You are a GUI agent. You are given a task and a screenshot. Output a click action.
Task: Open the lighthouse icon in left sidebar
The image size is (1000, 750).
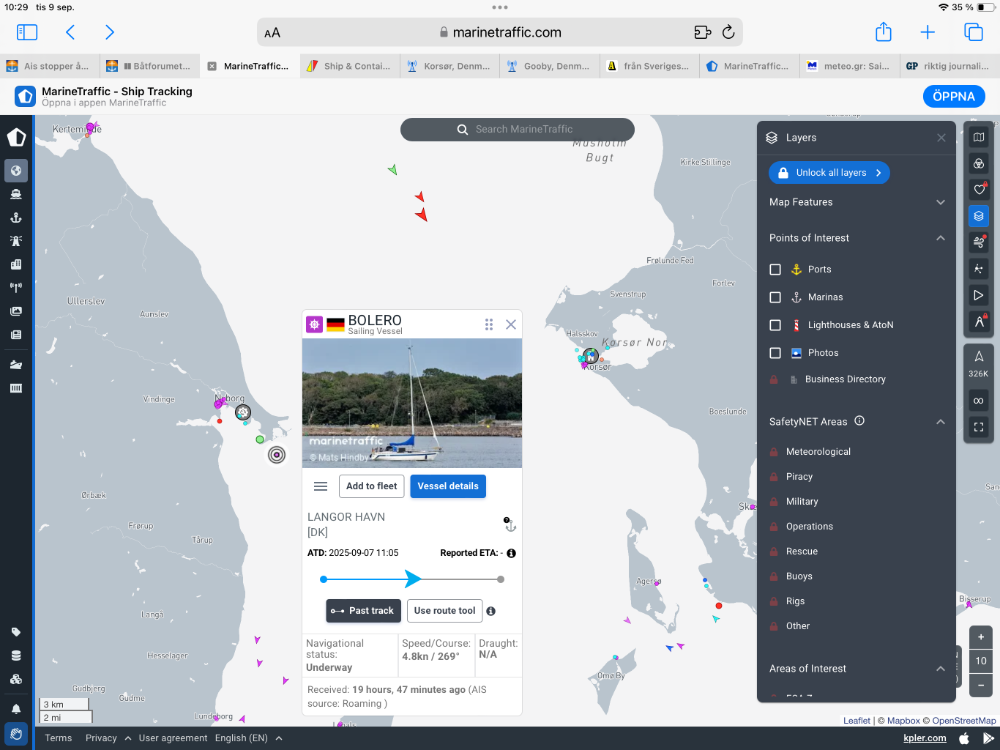(x=16, y=241)
